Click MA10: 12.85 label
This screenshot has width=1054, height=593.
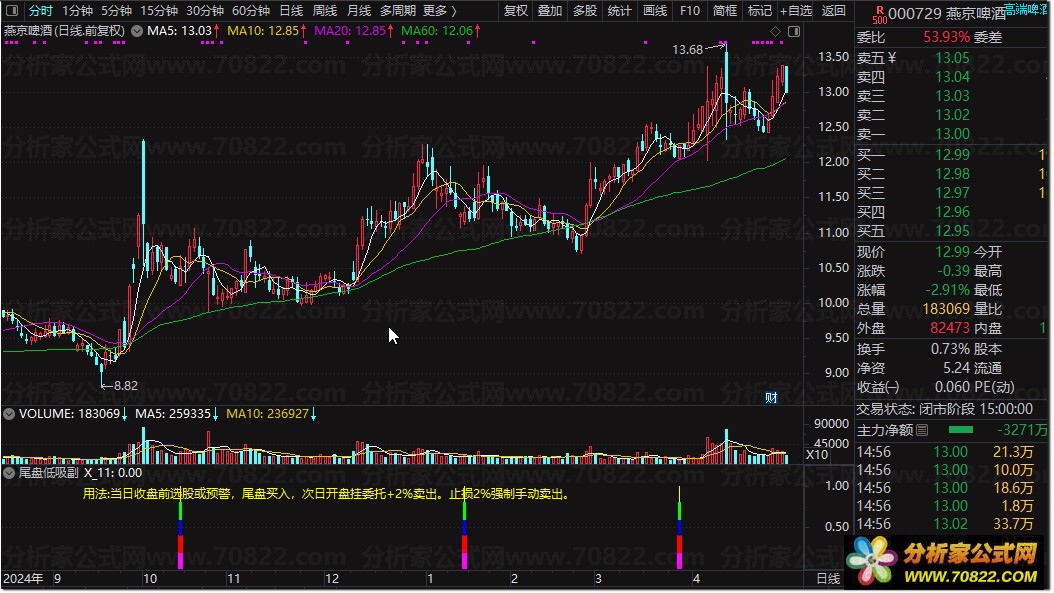pos(266,31)
